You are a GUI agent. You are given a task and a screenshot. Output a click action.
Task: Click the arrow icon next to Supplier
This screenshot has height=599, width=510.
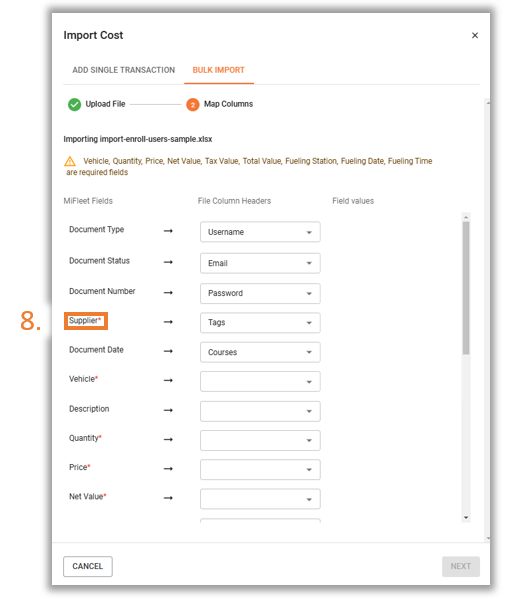[x=168, y=322]
